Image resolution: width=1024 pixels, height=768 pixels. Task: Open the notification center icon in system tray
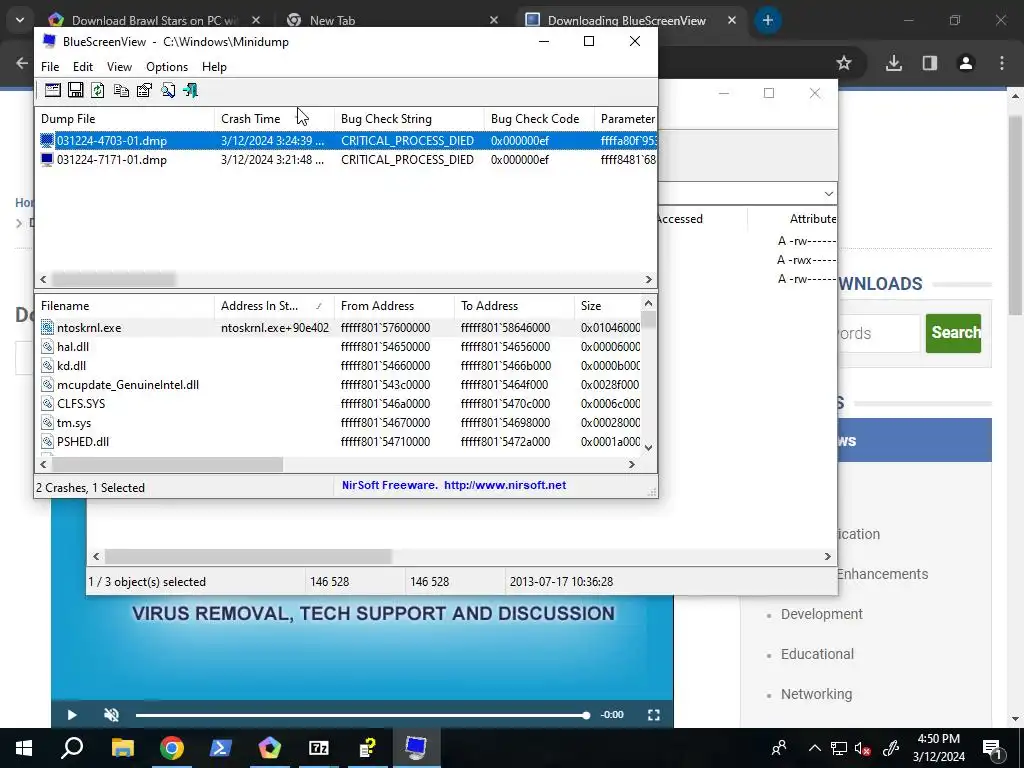pos(991,748)
